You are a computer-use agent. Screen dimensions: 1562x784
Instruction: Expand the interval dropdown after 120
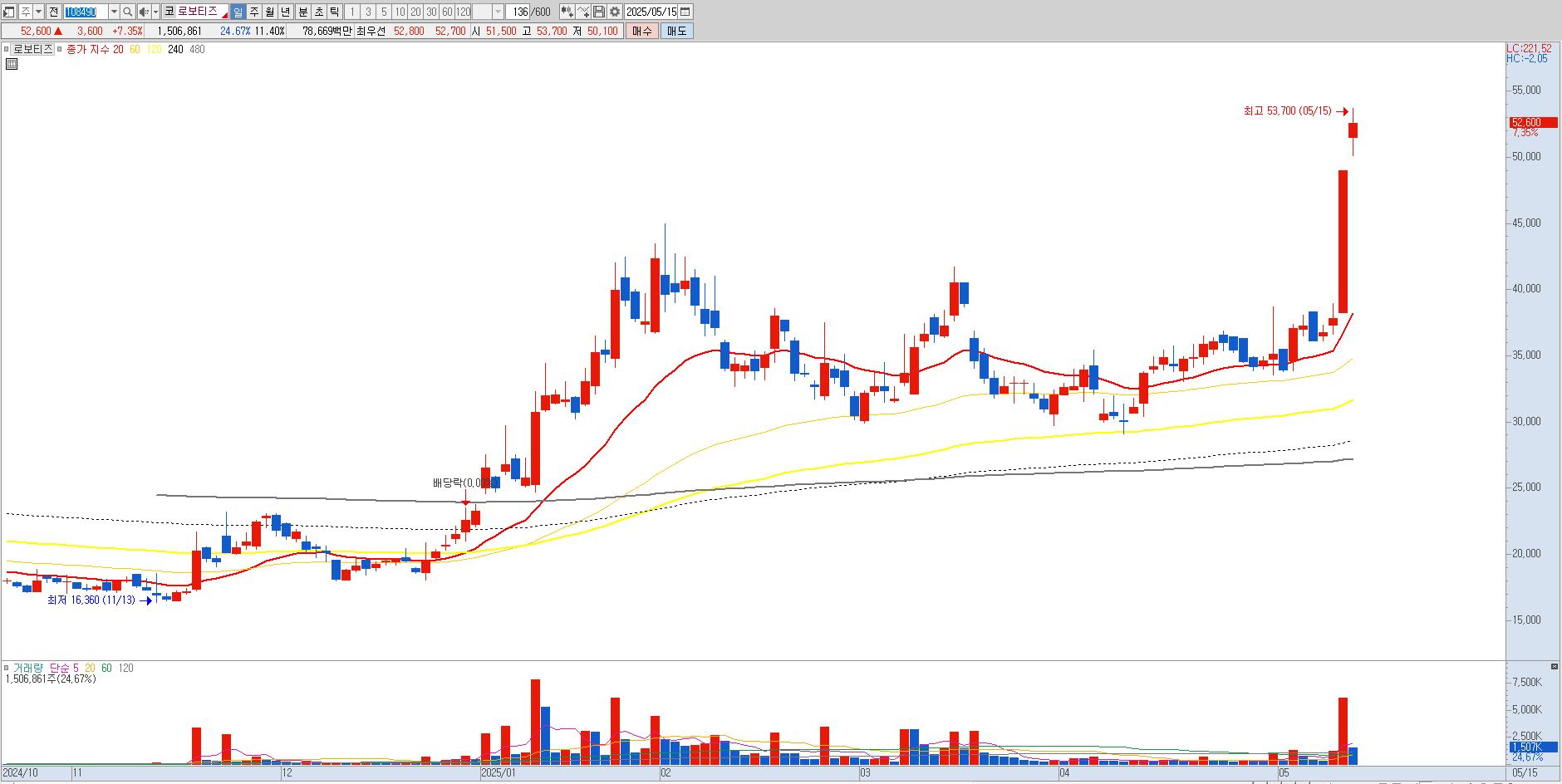pos(499,12)
